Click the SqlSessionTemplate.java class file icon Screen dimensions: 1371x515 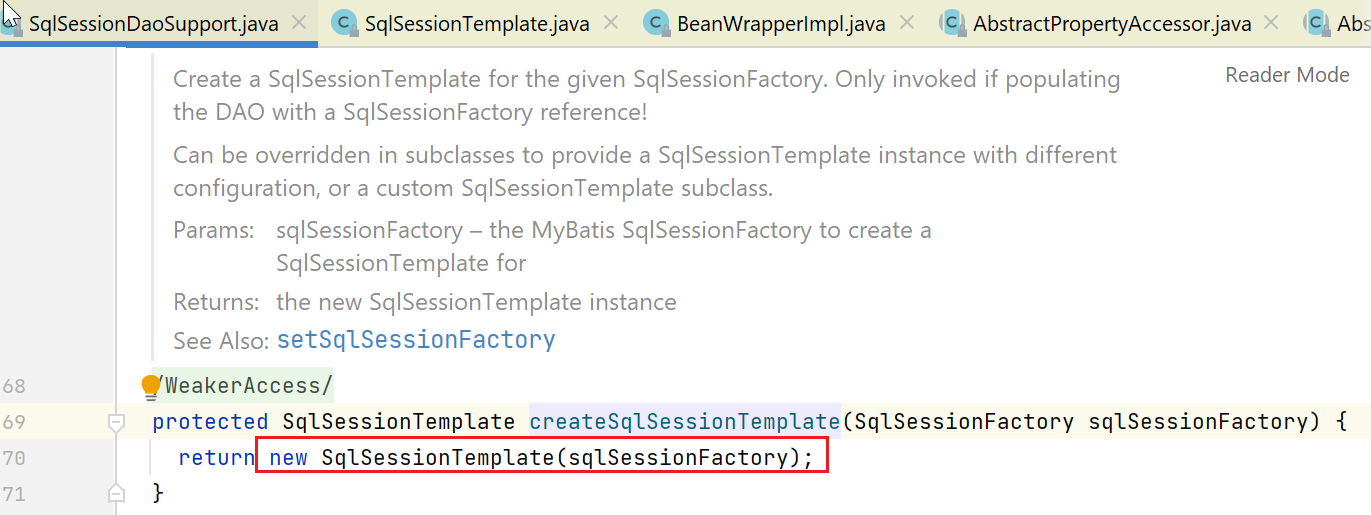click(x=344, y=22)
